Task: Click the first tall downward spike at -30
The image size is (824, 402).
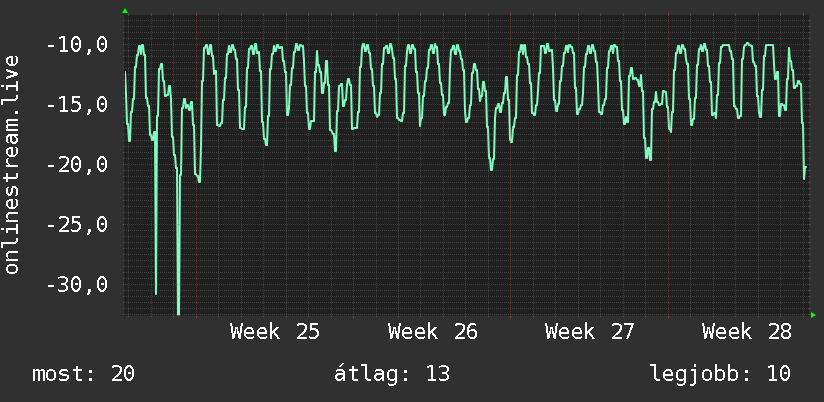Action: (156, 293)
